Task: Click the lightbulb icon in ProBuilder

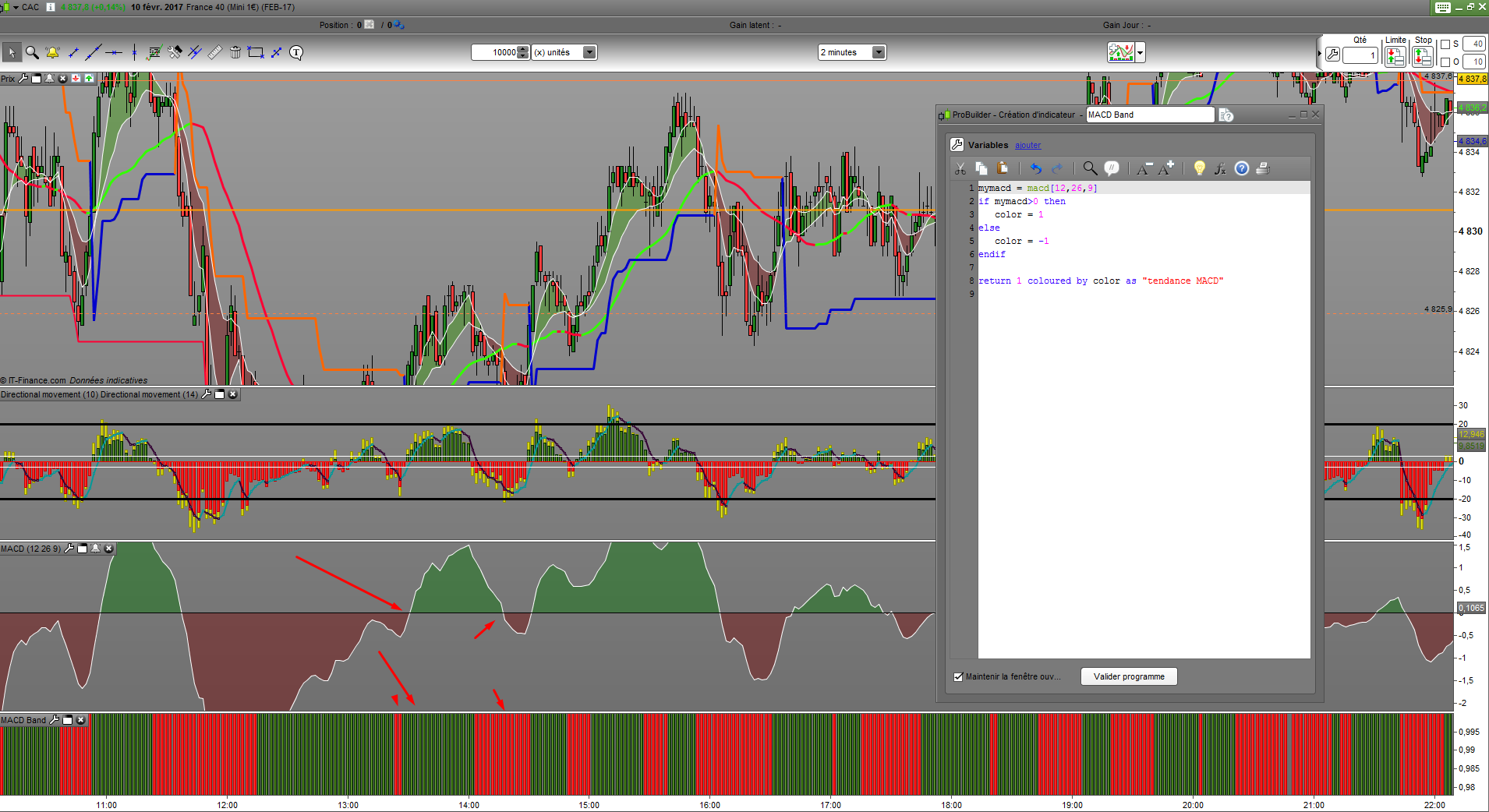Action: pyautogui.click(x=1199, y=168)
